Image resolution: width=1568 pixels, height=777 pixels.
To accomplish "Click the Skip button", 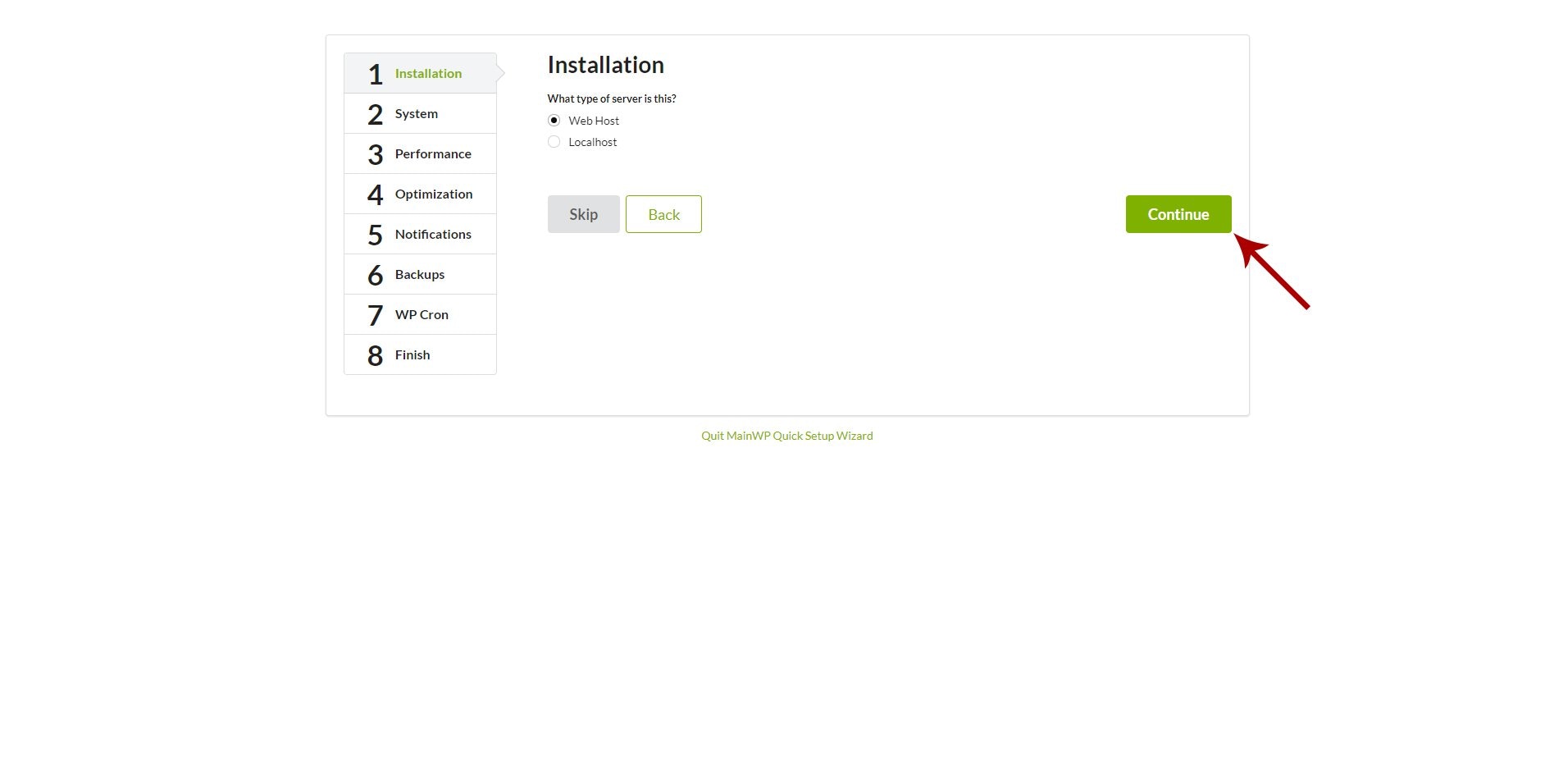I will click(x=583, y=214).
